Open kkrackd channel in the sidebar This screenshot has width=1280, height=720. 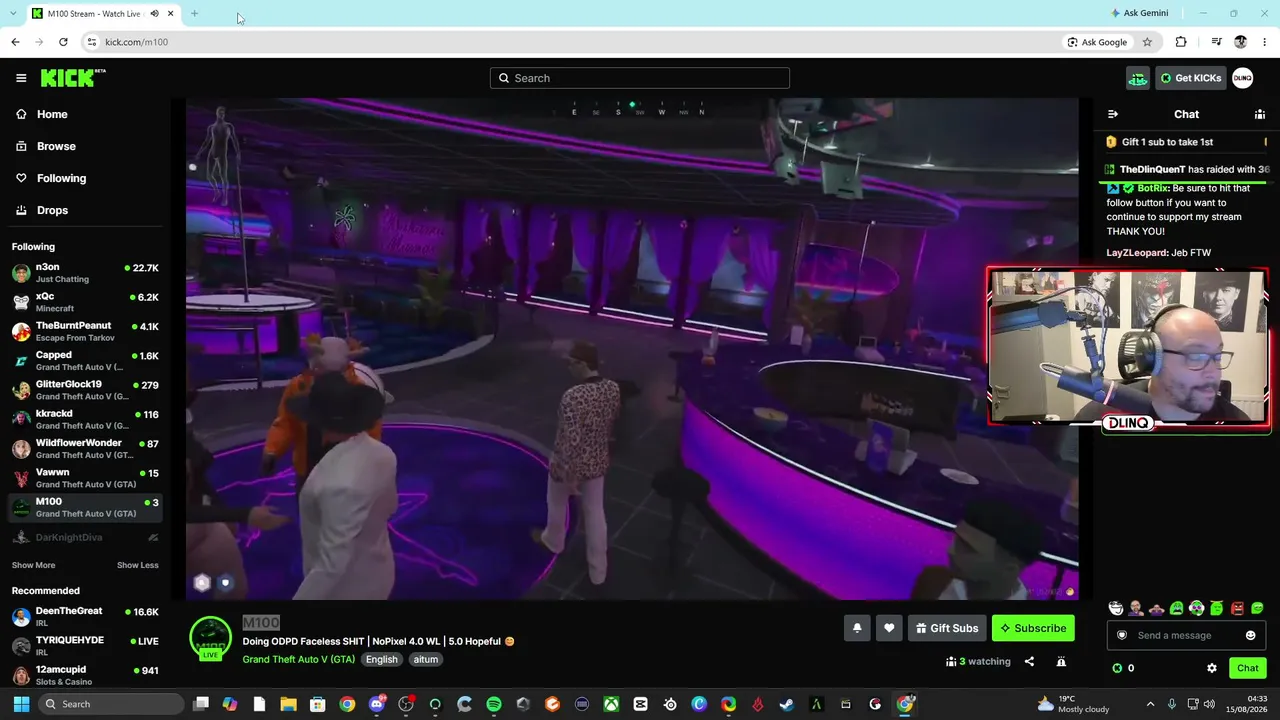(x=85, y=419)
